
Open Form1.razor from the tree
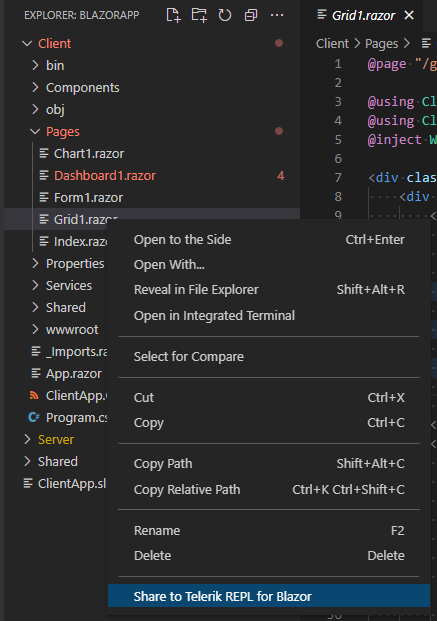(88, 198)
